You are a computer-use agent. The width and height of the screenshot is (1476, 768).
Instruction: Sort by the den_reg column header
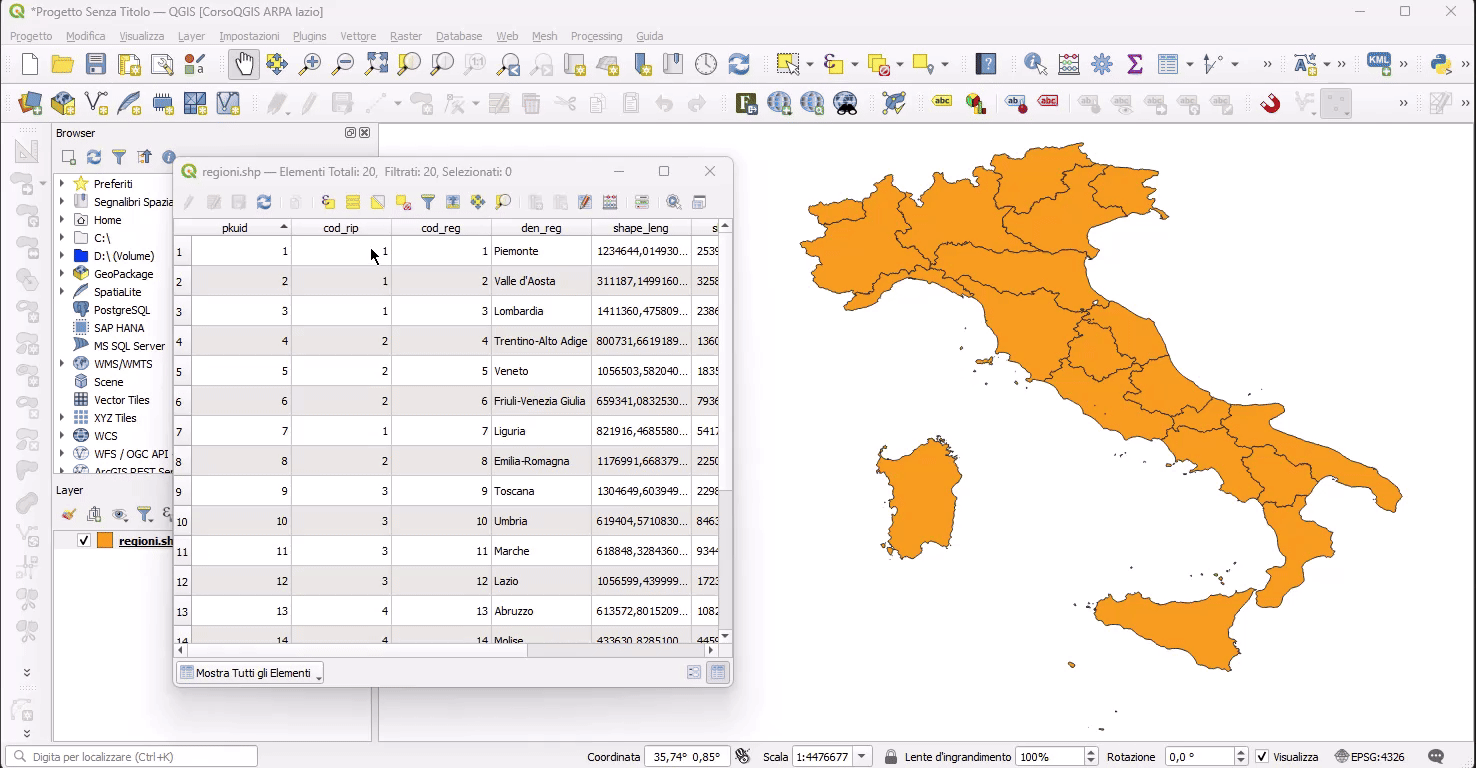[541, 228]
